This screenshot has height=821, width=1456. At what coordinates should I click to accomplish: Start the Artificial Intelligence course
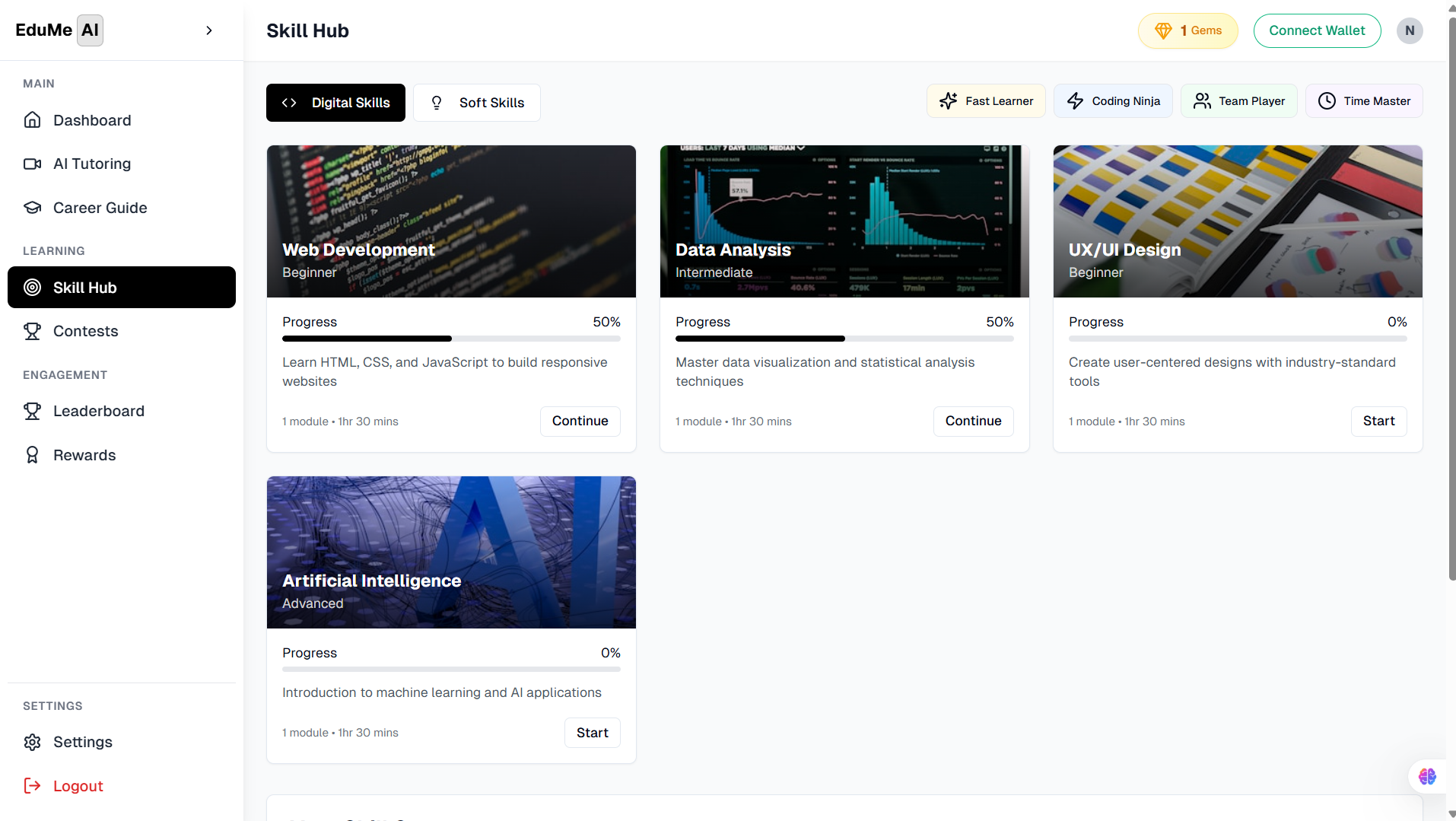(592, 733)
